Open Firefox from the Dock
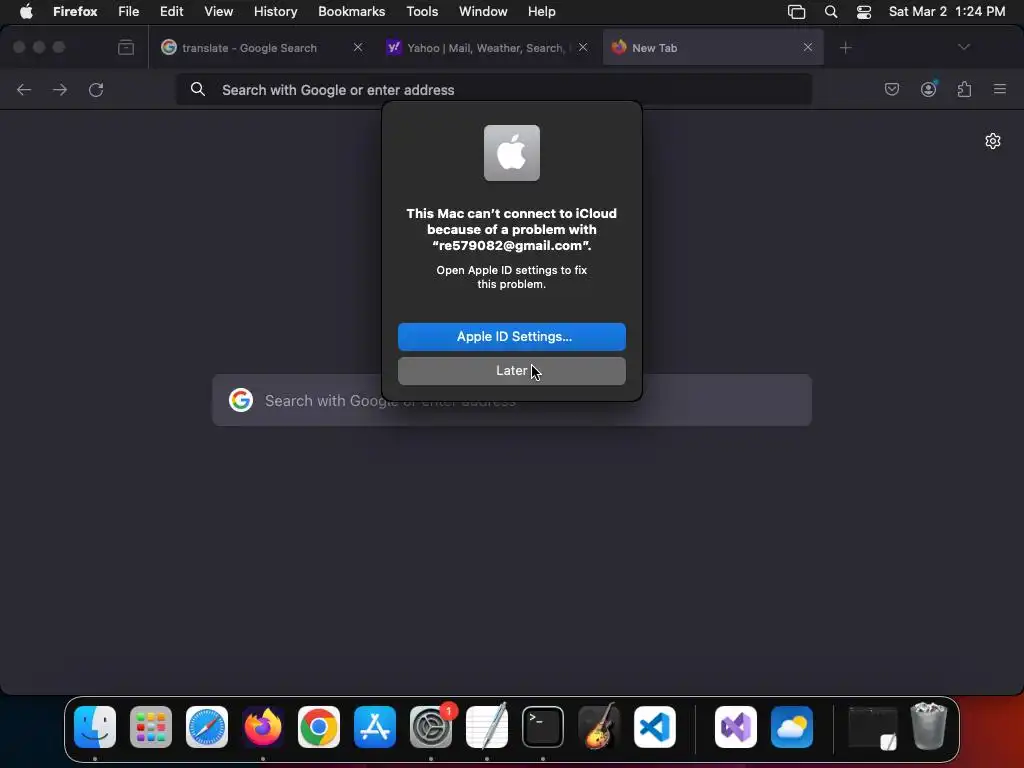The width and height of the screenshot is (1024, 768). tap(263, 727)
